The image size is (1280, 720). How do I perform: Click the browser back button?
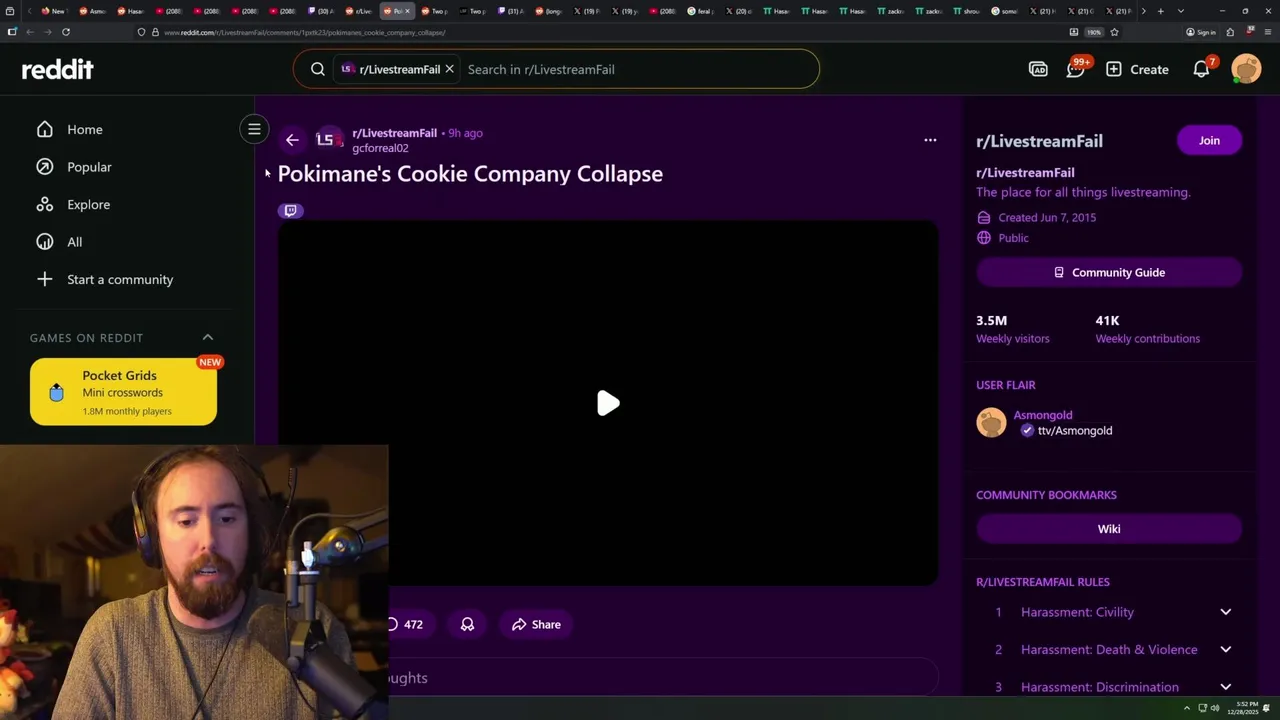(30, 32)
